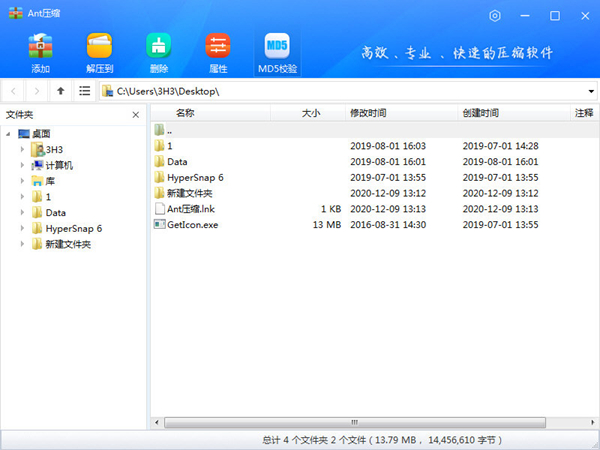Select HyperSnap 6 folder in sidebar tree
The image size is (600, 450).
pyautogui.click(x=73, y=229)
